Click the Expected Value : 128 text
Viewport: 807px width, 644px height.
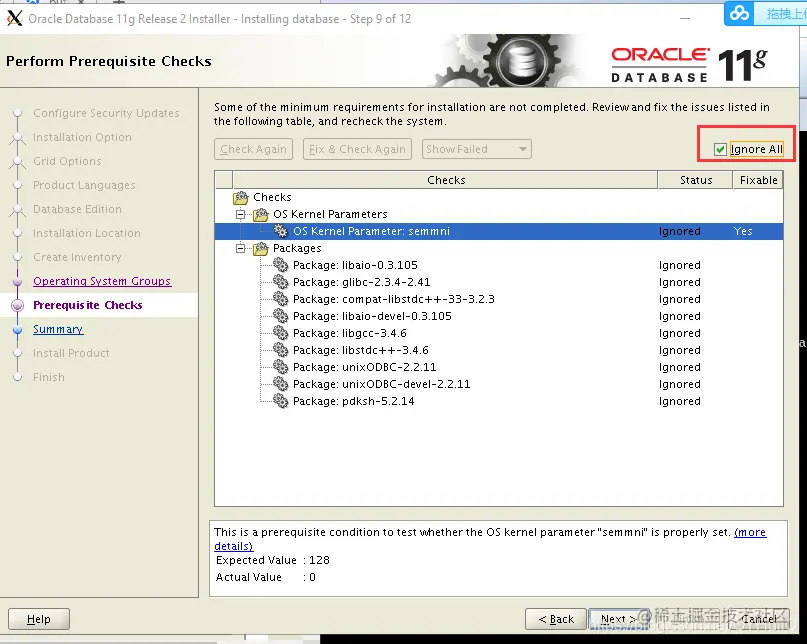[273, 560]
